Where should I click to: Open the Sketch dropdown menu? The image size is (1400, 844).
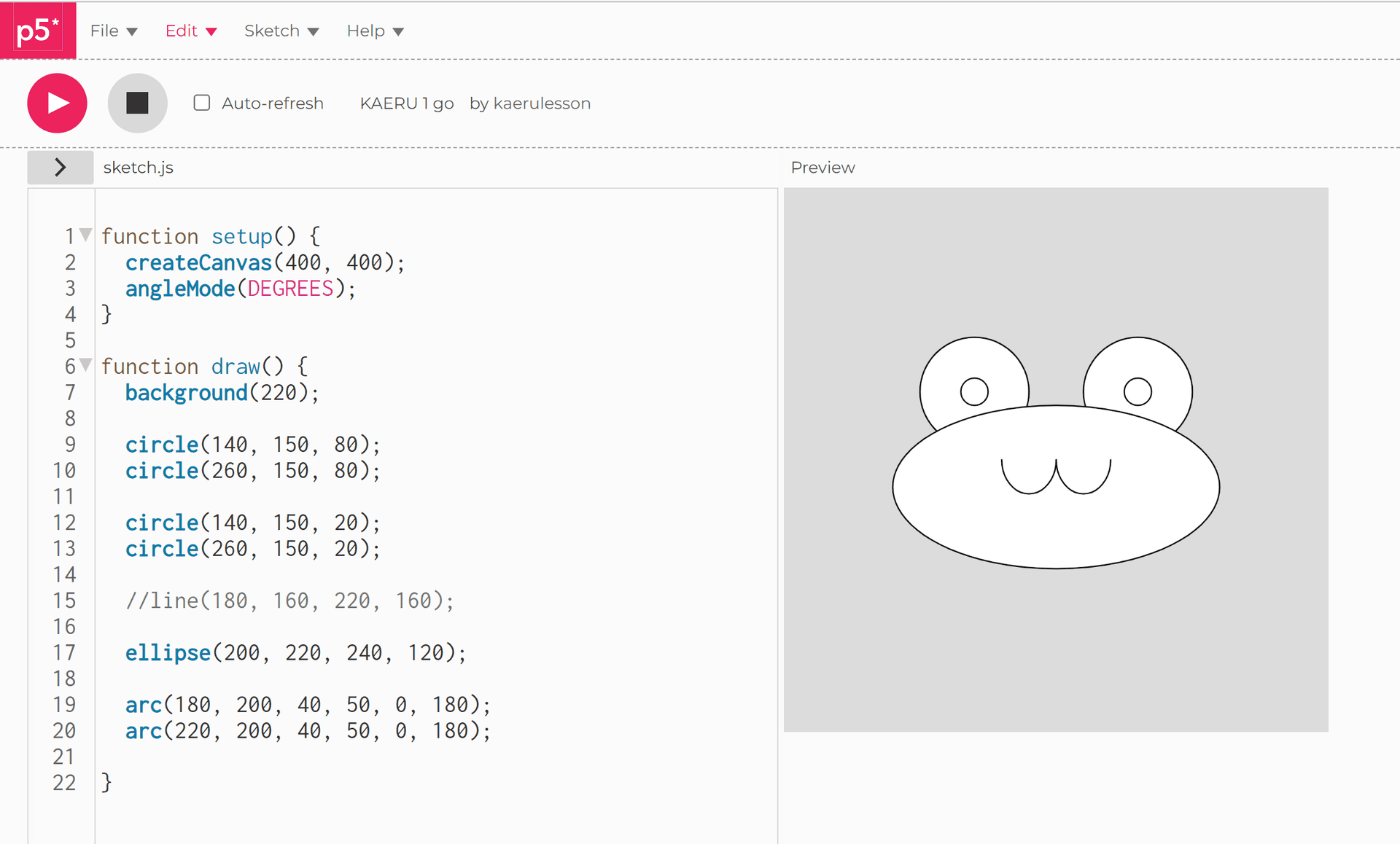pyautogui.click(x=281, y=31)
